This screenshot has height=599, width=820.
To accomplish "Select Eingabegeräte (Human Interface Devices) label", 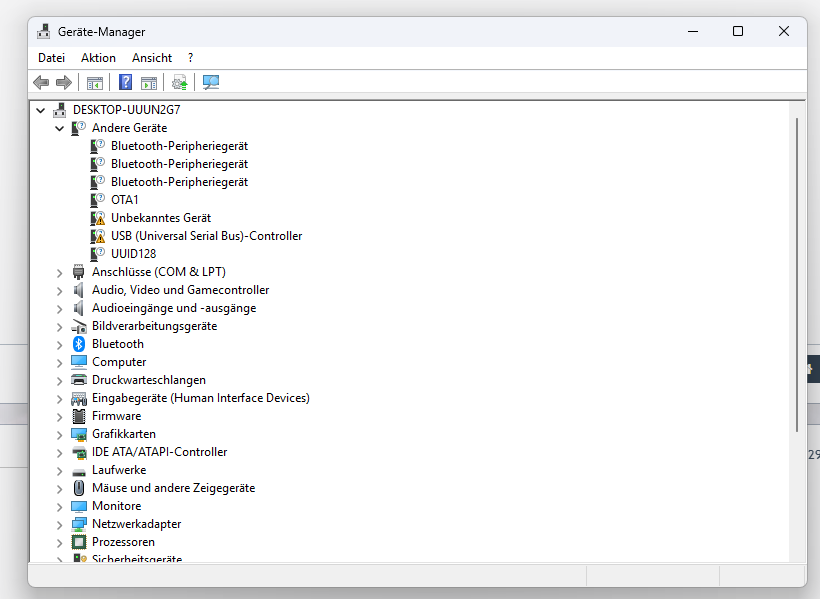I will coord(201,398).
